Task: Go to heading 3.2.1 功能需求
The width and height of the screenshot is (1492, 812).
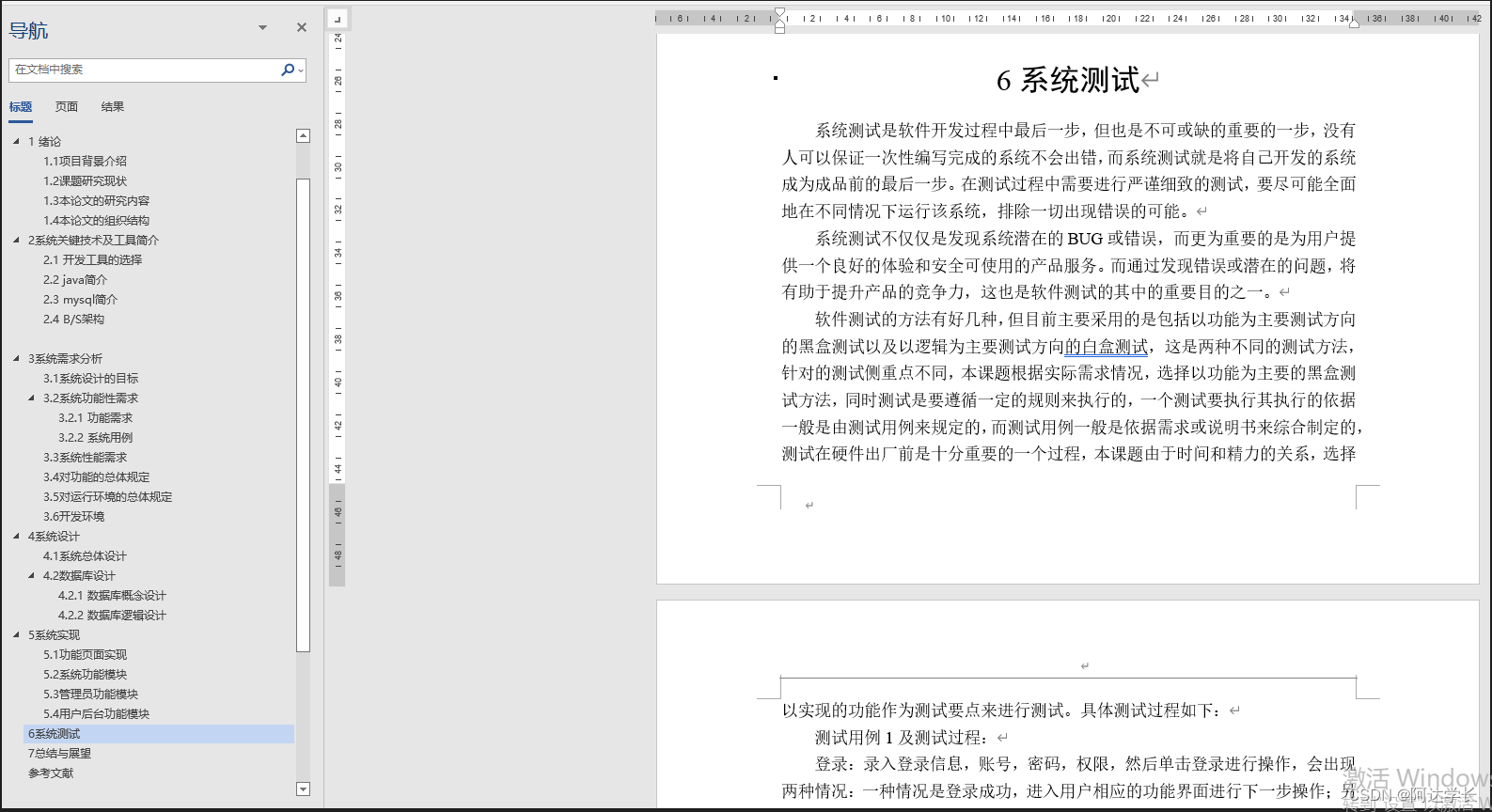Action: 95,418
